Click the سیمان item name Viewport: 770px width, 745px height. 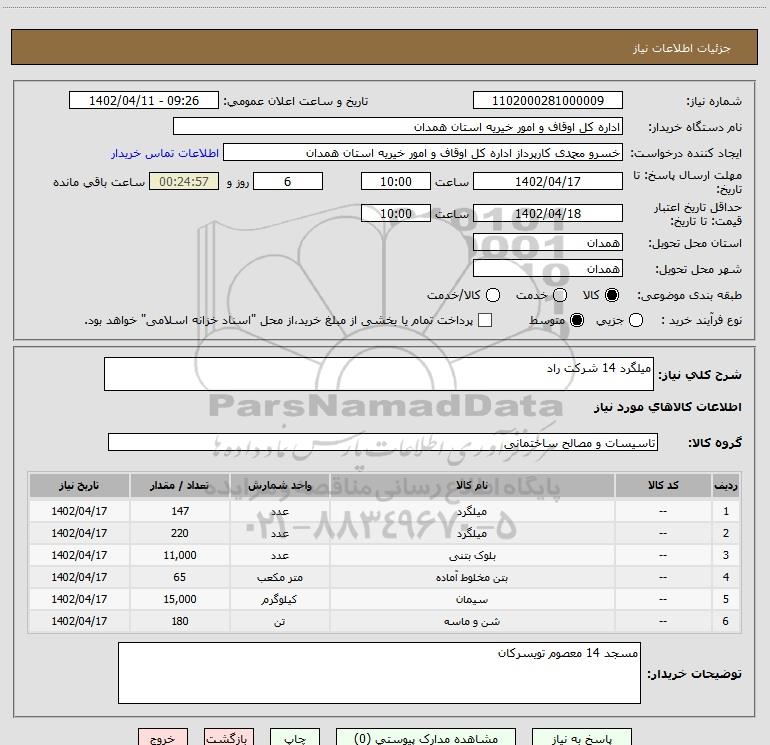472,600
